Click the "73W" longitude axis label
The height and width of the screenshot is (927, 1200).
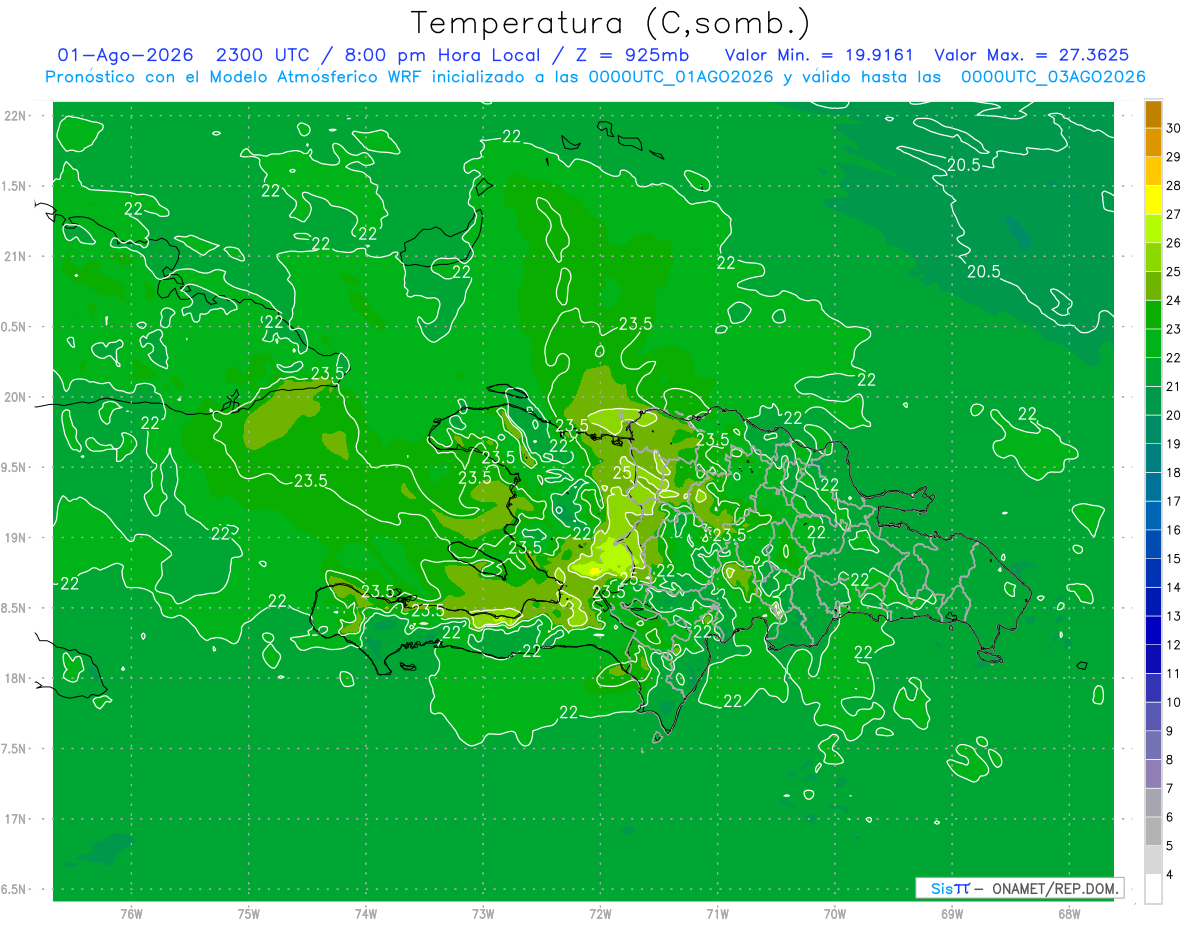click(x=483, y=913)
